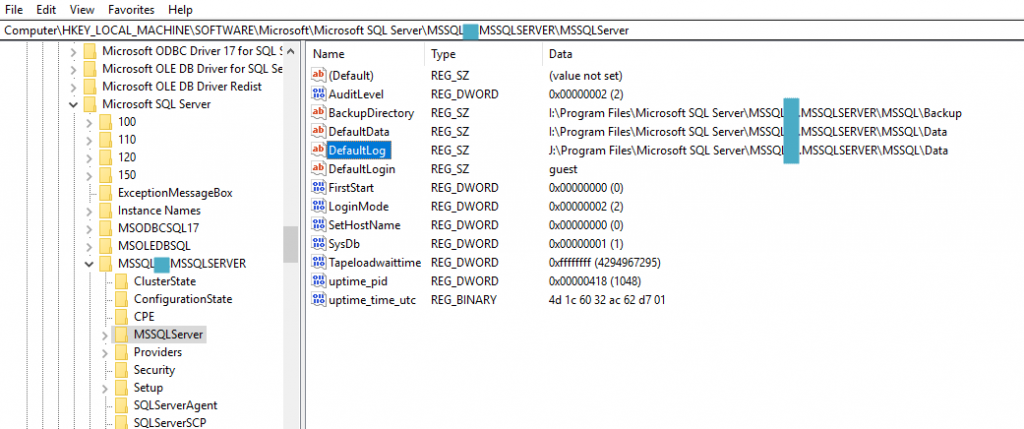Click the Security folder icon
The image size is (1024, 429).
(121, 370)
